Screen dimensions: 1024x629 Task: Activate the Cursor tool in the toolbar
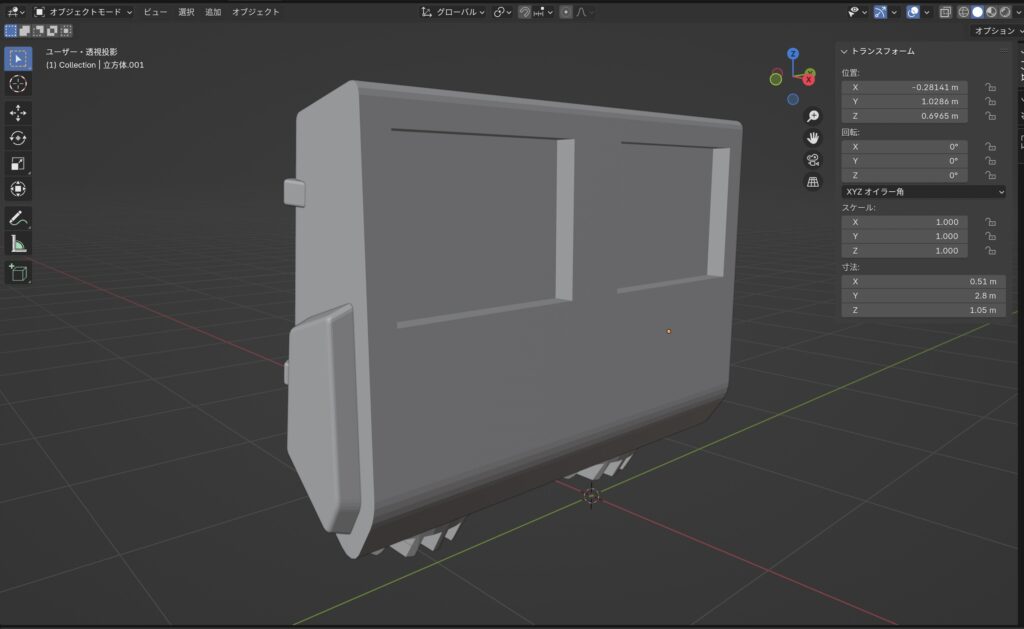[x=18, y=84]
